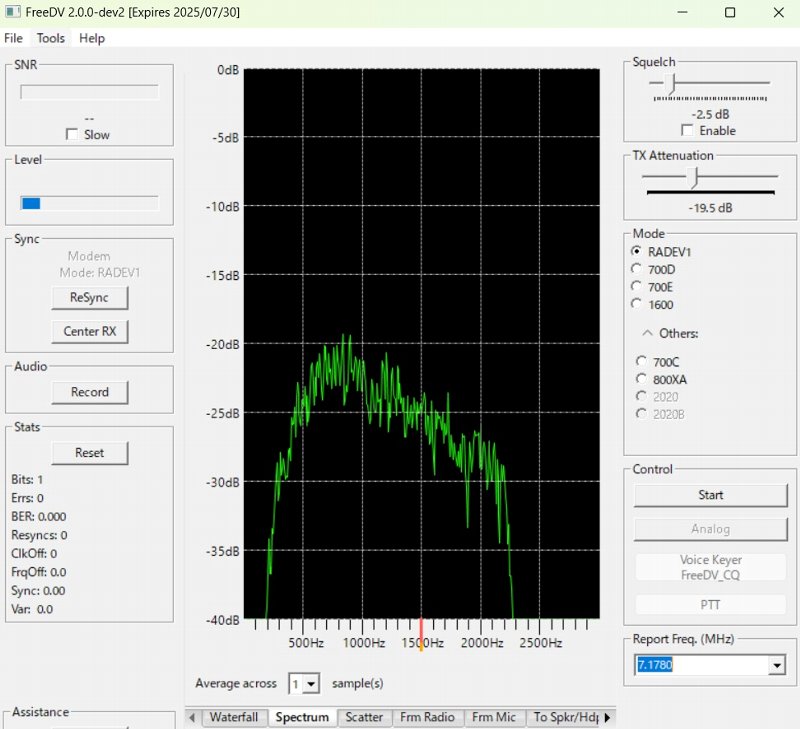The image size is (800, 729).
Task: Click the Squelch slider handle
Action: coord(672,84)
